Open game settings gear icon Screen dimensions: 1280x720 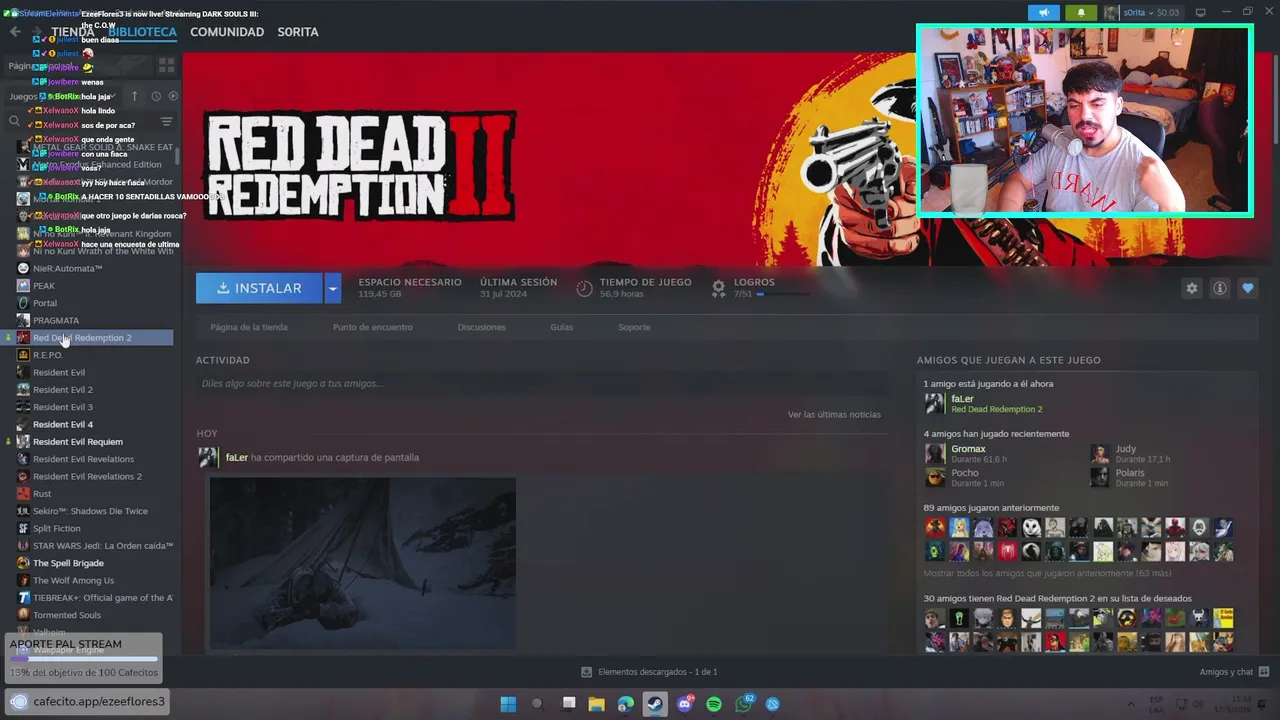point(1191,288)
